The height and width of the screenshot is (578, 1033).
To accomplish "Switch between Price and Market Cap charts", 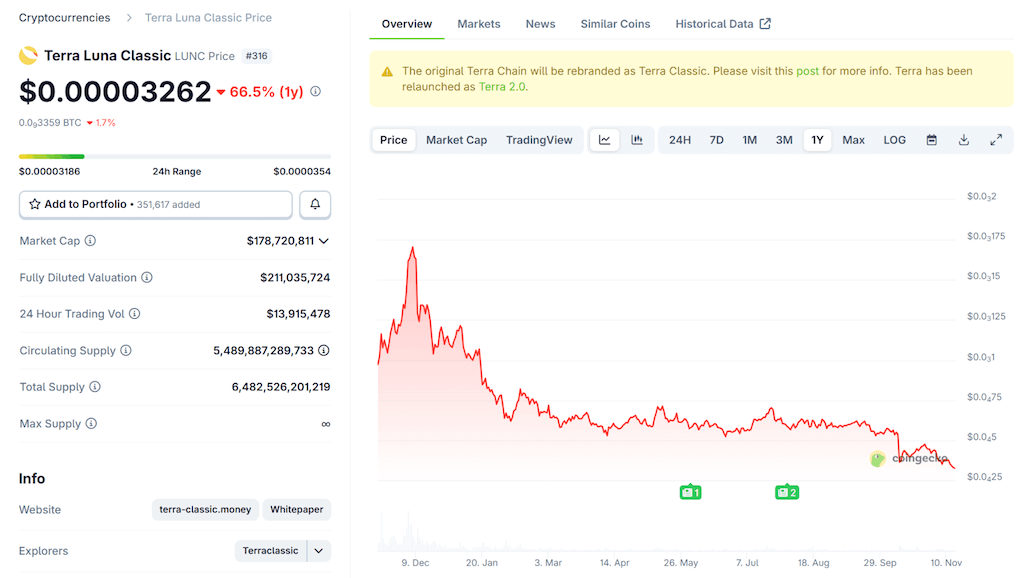I will tap(456, 140).
